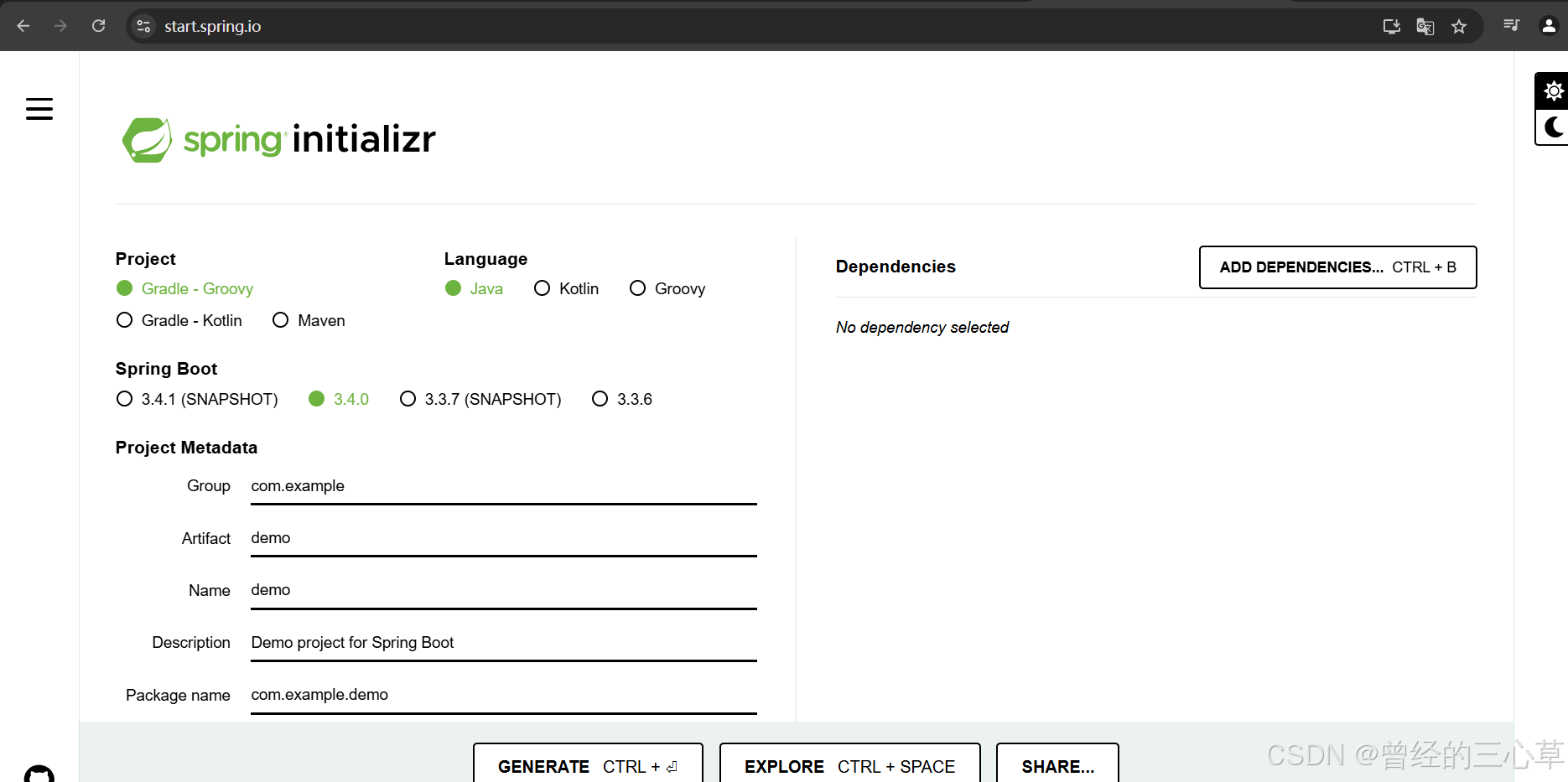This screenshot has height=782, width=1568.
Task: Go back with the browser back arrow
Action: point(23,26)
